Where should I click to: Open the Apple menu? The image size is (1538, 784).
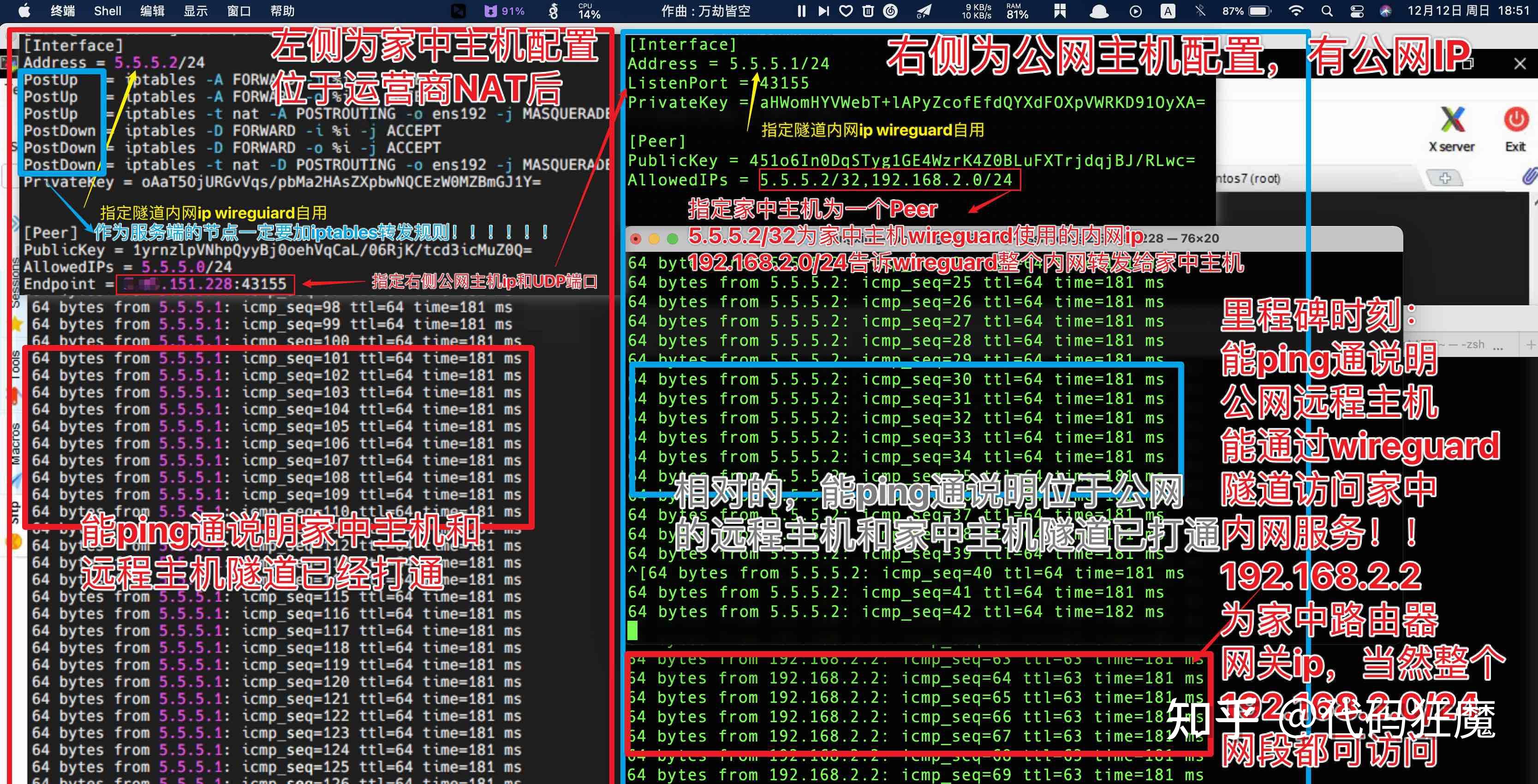(24, 11)
